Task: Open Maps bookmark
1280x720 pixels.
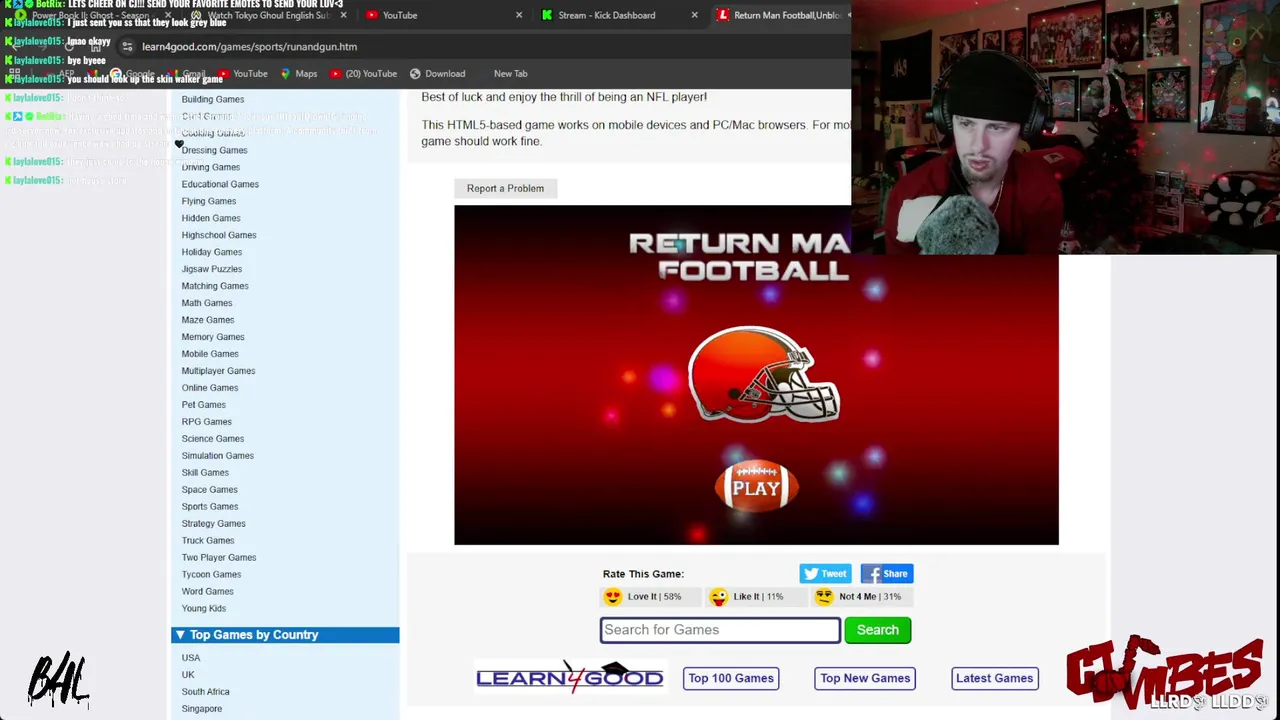Action: (x=299, y=73)
